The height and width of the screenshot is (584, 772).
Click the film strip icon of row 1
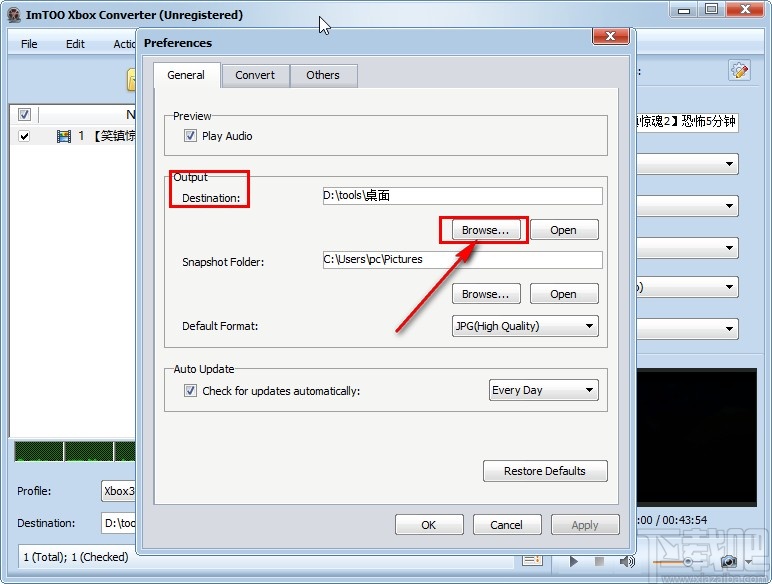point(64,136)
